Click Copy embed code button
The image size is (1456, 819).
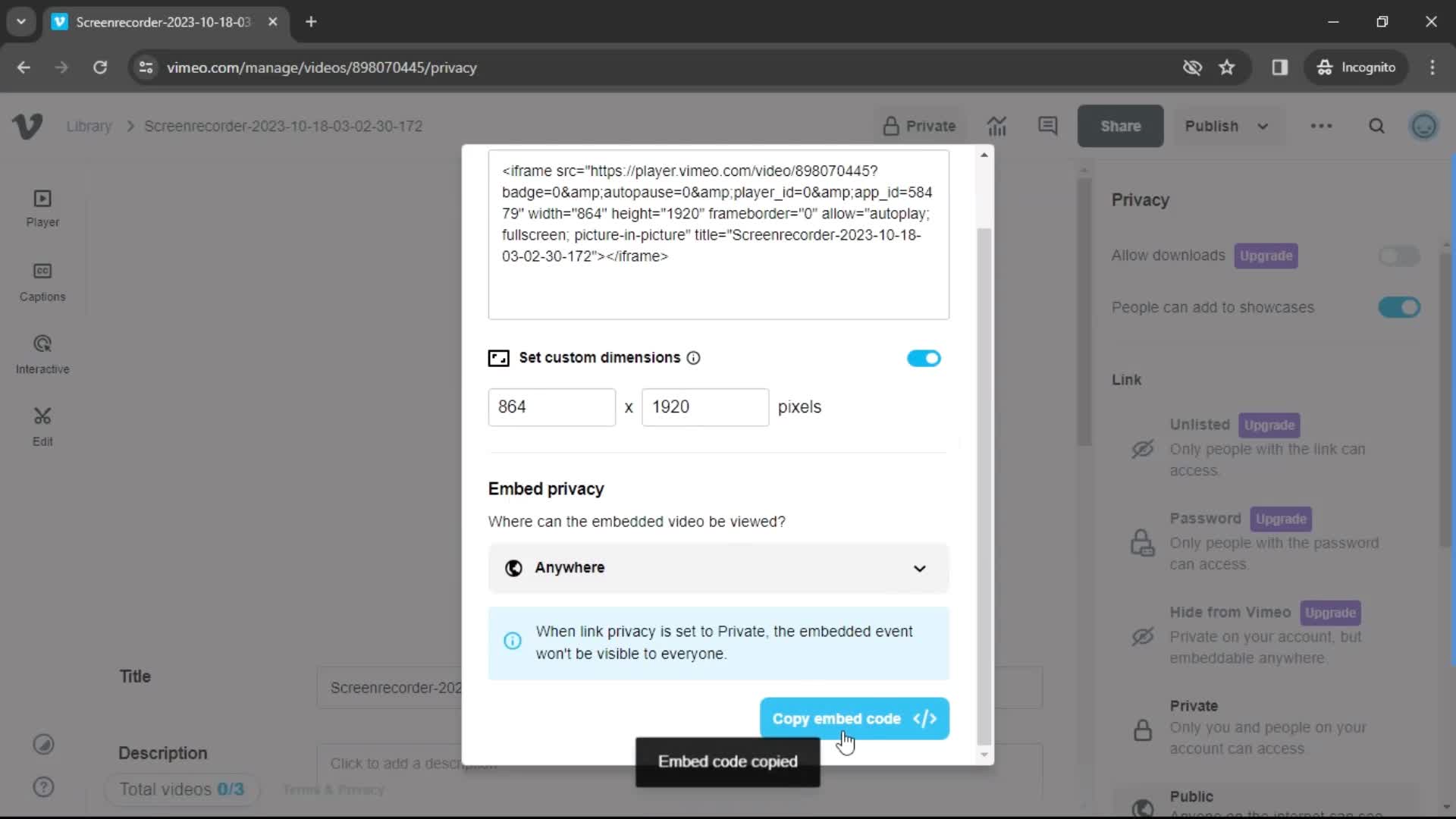854,719
